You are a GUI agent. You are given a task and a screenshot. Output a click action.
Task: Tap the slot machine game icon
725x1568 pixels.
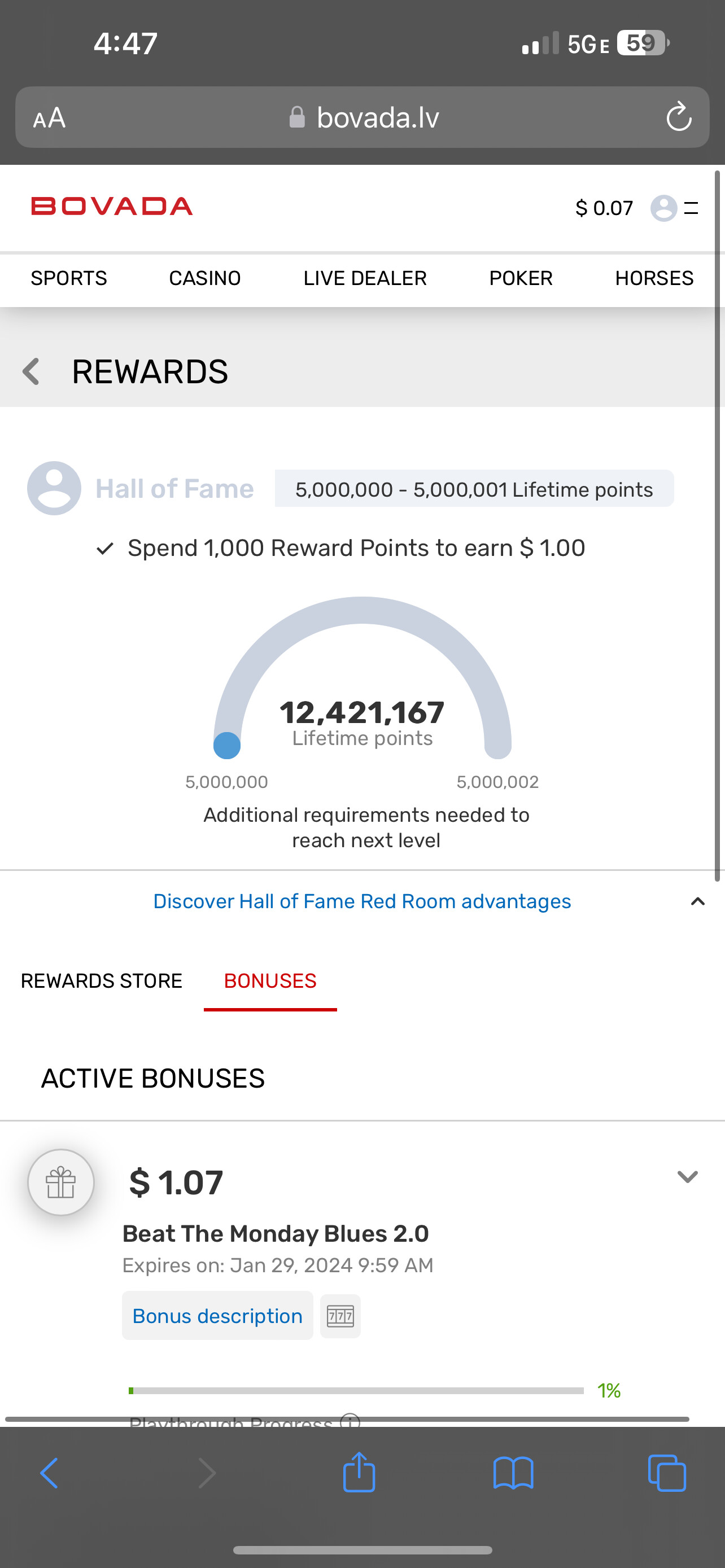(340, 1316)
